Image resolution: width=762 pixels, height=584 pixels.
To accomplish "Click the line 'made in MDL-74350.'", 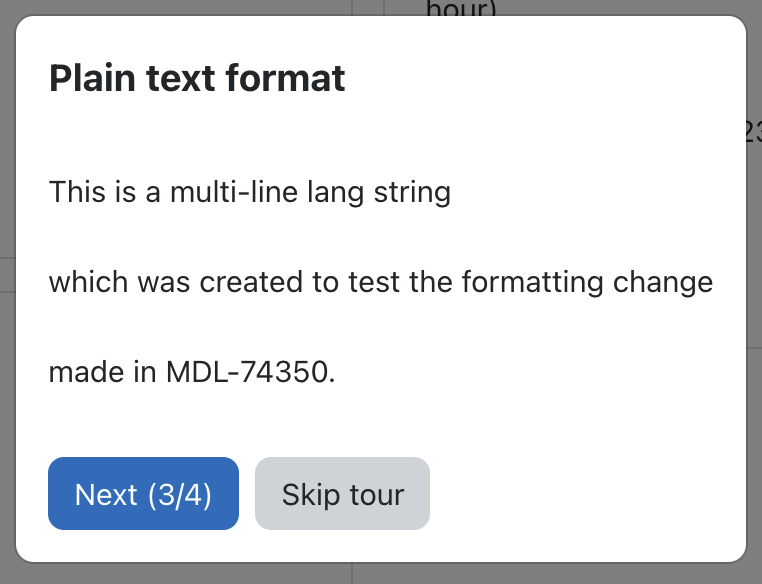I will click(192, 372).
